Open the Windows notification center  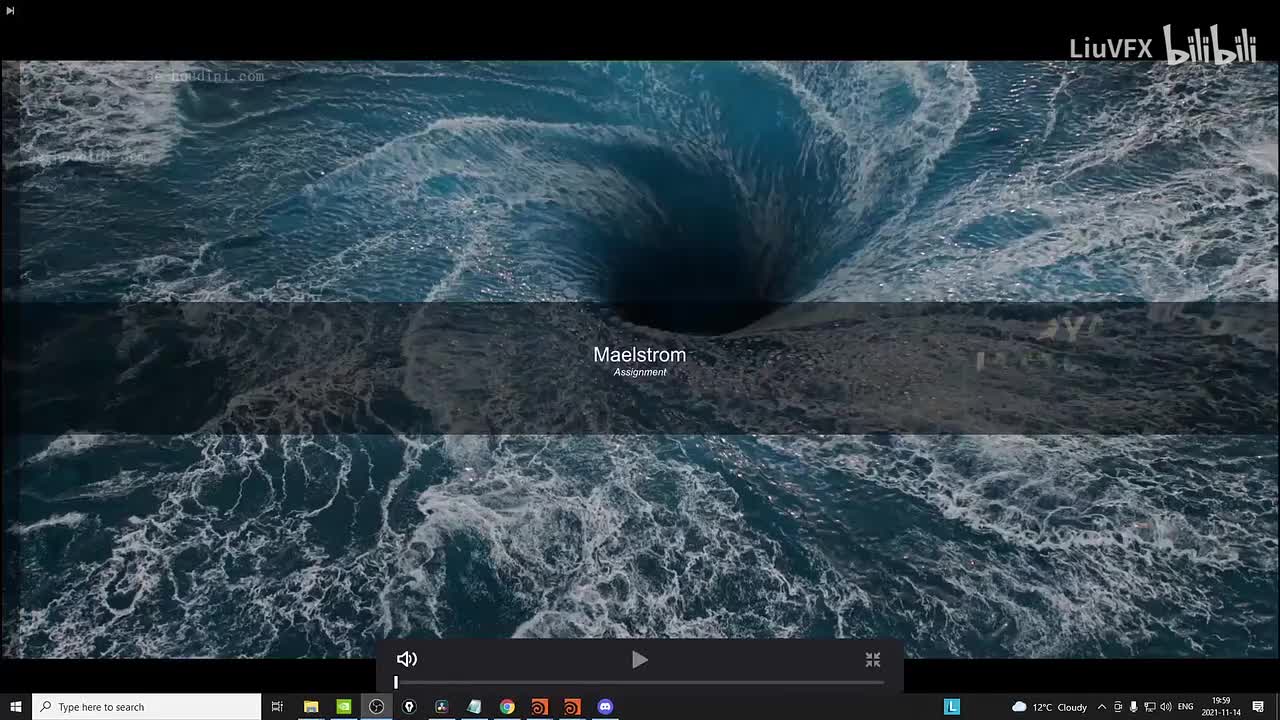pyautogui.click(x=1259, y=707)
